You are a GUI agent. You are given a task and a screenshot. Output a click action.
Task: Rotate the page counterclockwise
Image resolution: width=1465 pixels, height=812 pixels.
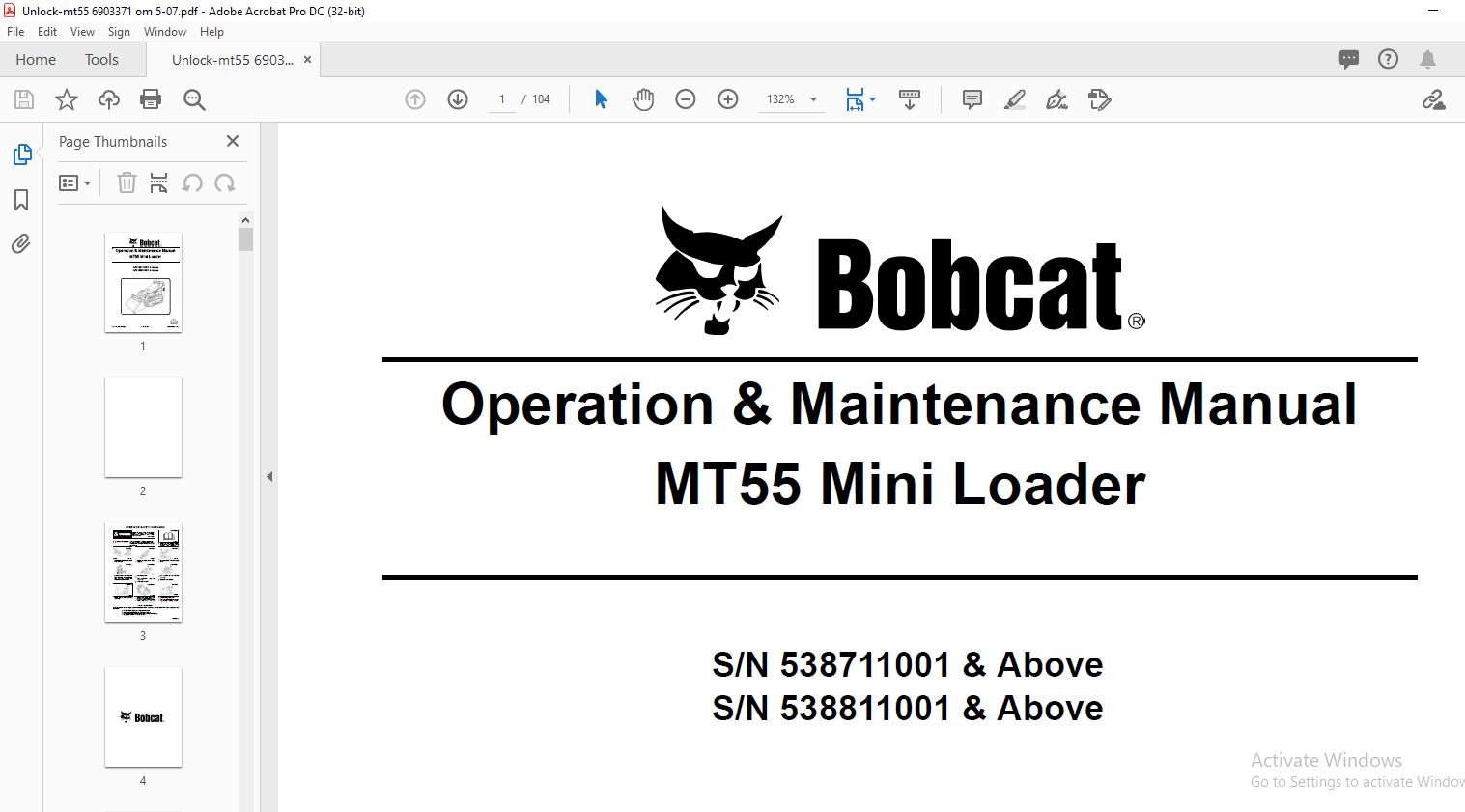[x=192, y=183]
